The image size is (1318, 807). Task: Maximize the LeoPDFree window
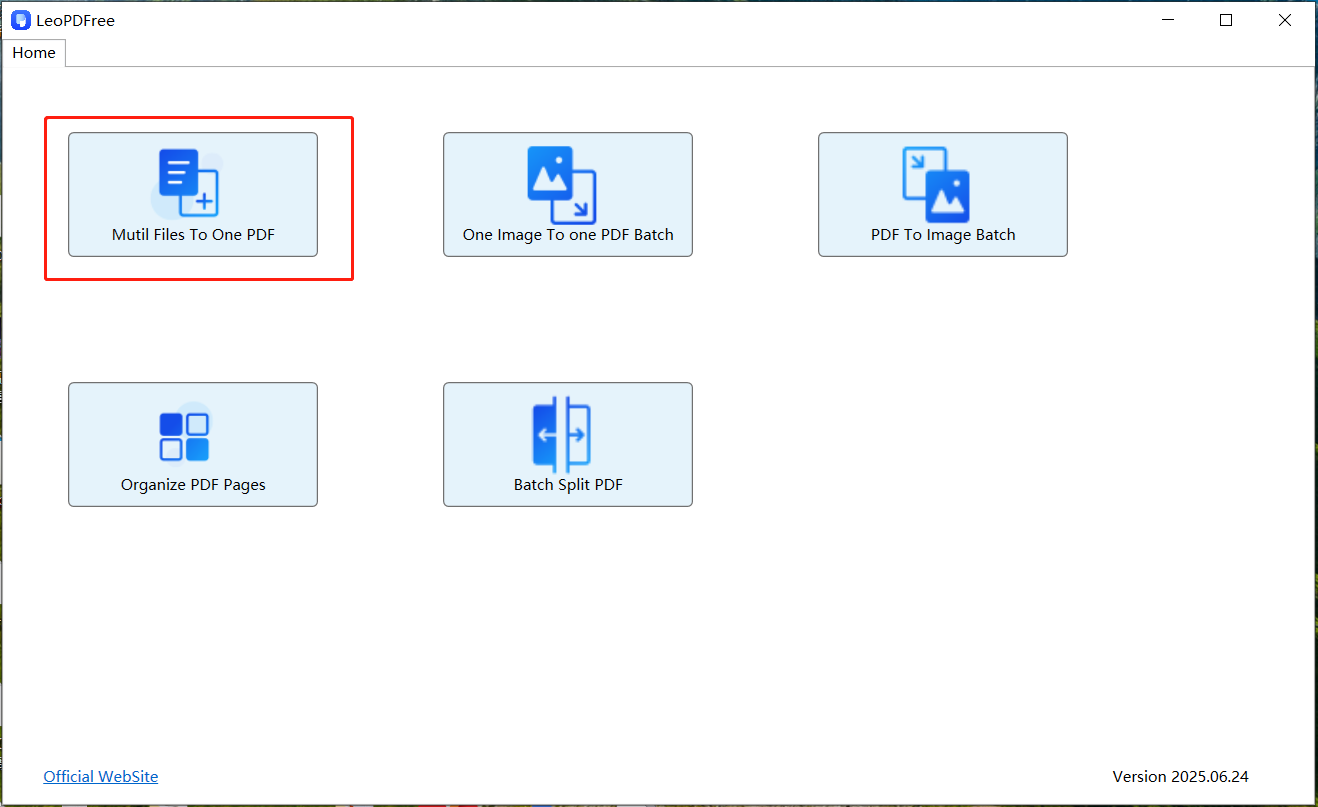tap(1226, 20)
